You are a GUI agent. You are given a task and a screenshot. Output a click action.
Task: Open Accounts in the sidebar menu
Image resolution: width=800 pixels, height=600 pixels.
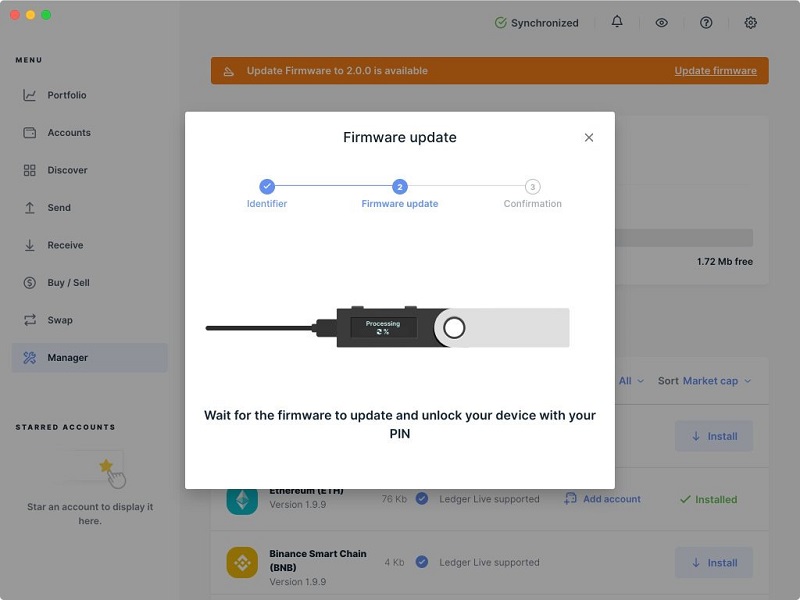pyautogui.click(x=89, y=133)
